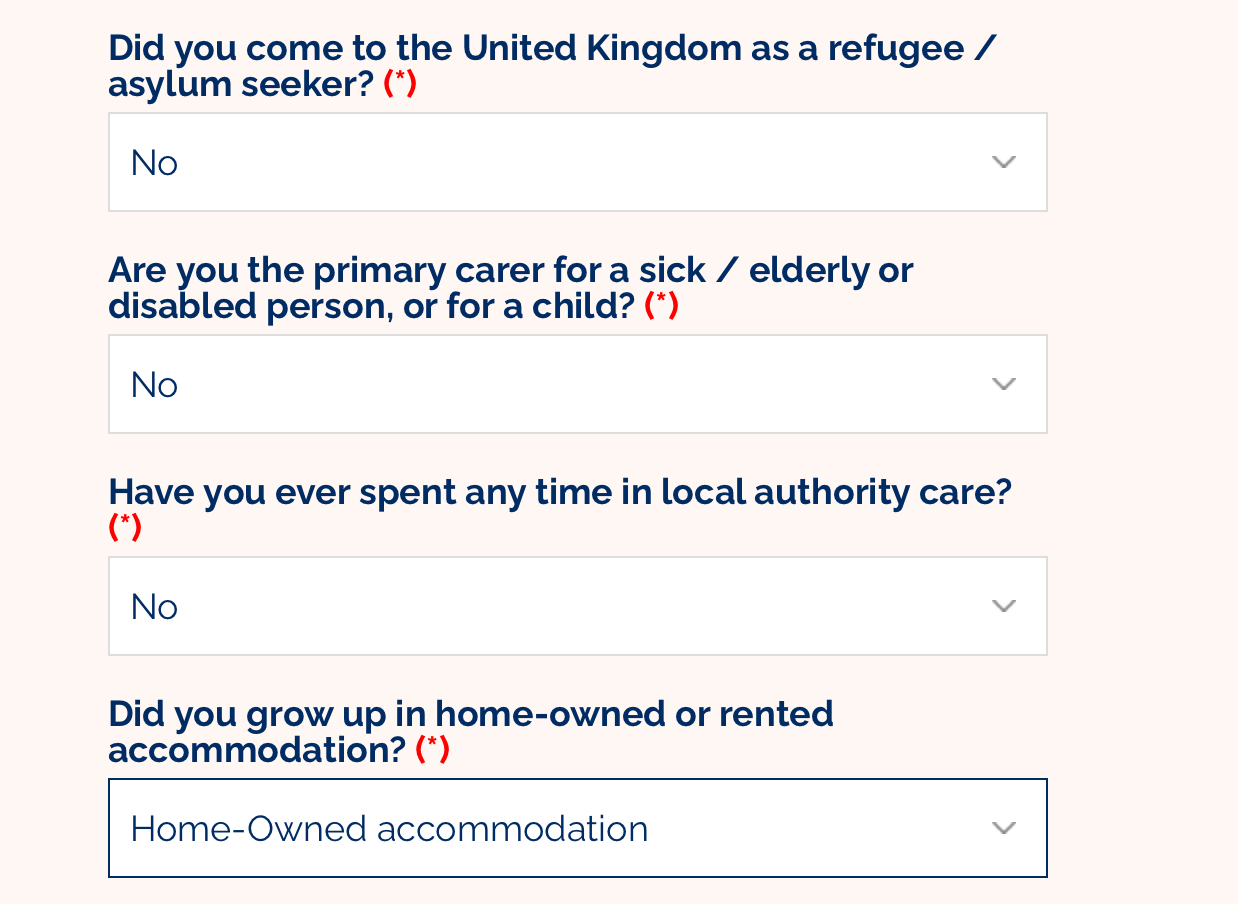This screenshot has height=904, width=1238.
Task: Click the chevron arrow in refugee question dropdown
Action: coord(1003,162)
